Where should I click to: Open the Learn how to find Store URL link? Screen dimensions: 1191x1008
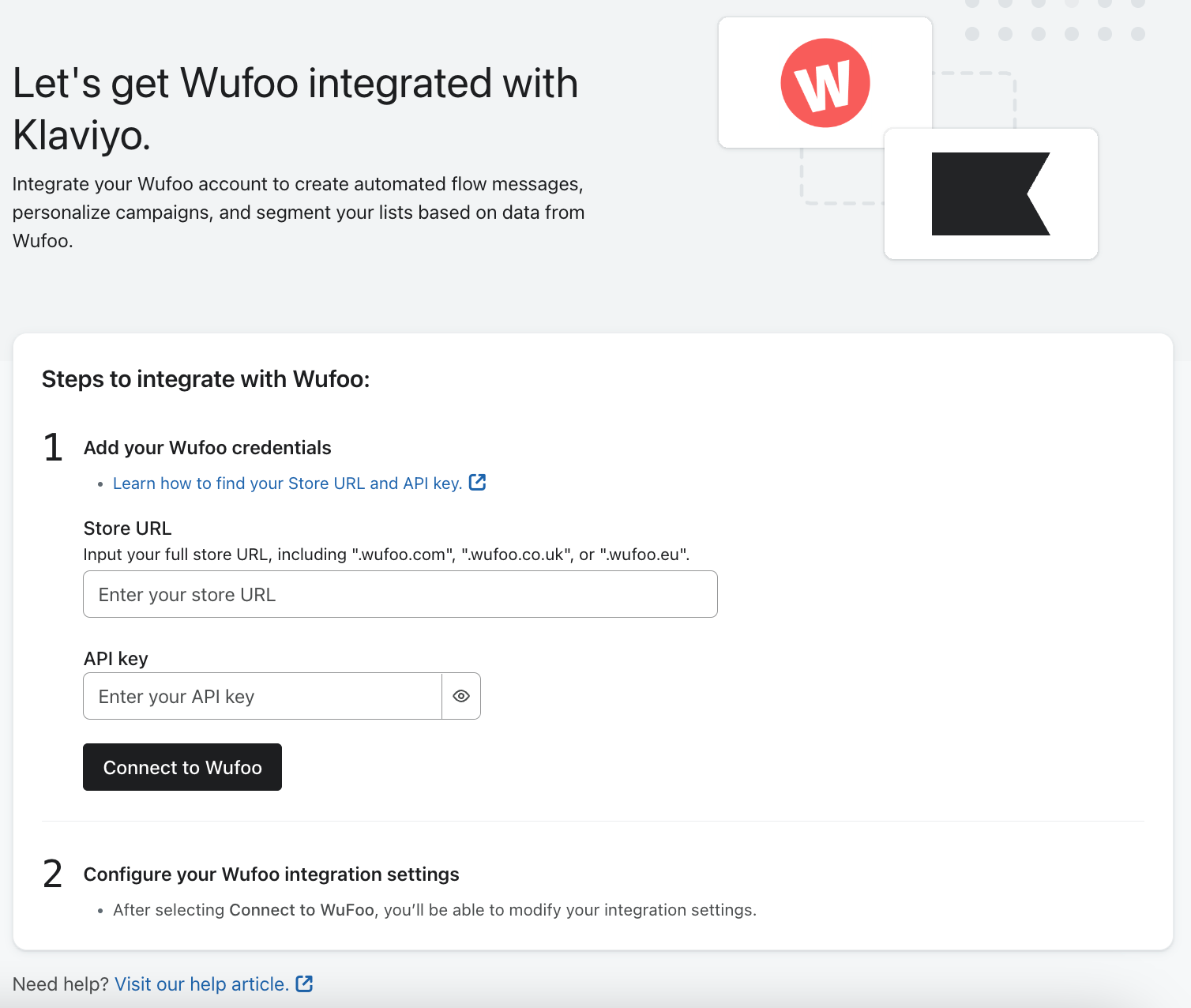287,483
